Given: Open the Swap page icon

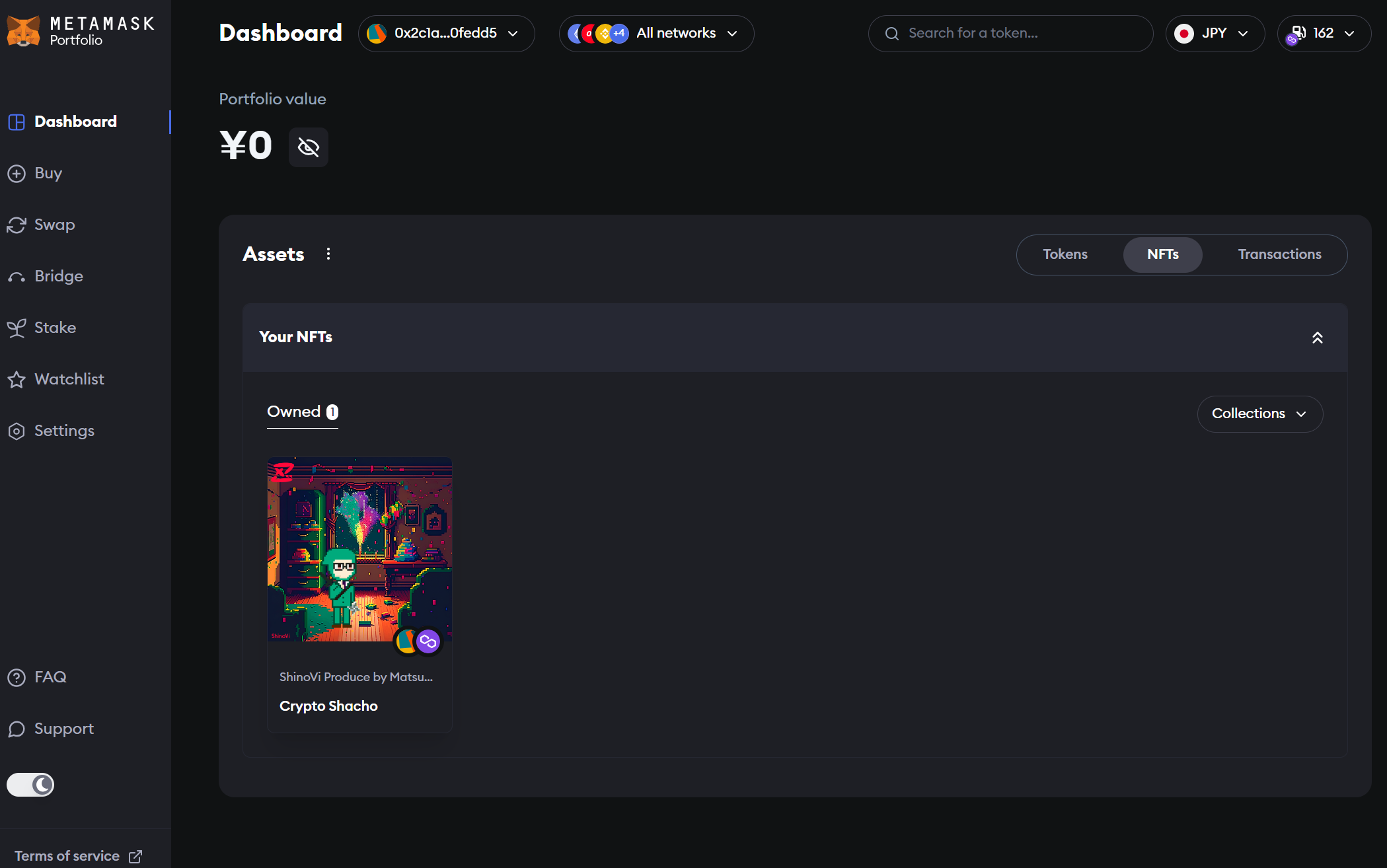Looking at the screenshot, I should [x=17, y=225].
